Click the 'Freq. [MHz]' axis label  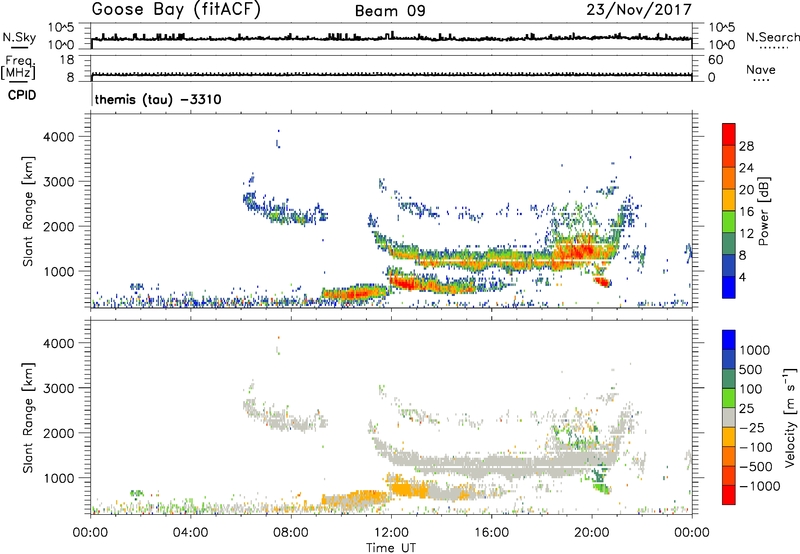[x=18, y=69]
